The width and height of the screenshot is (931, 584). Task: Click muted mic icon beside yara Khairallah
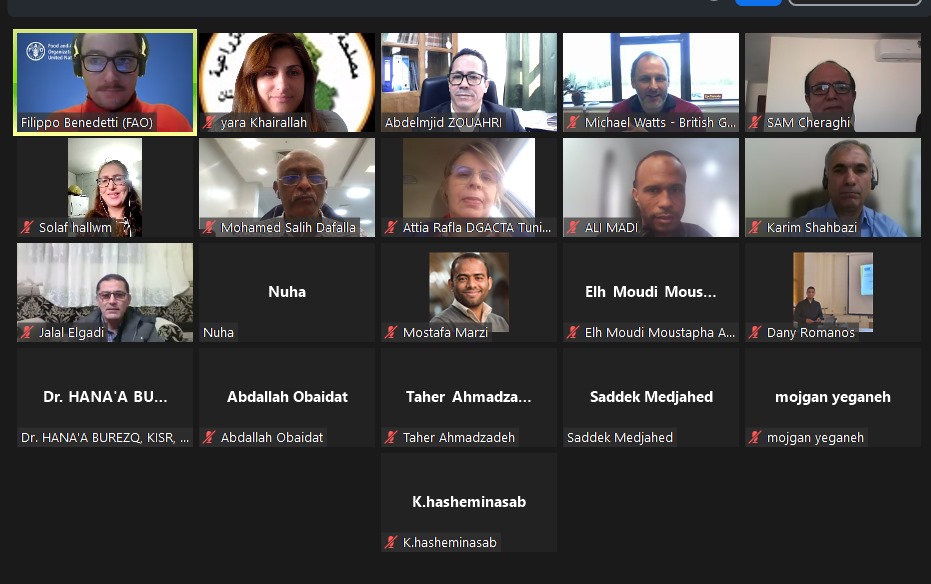(209, 123)
